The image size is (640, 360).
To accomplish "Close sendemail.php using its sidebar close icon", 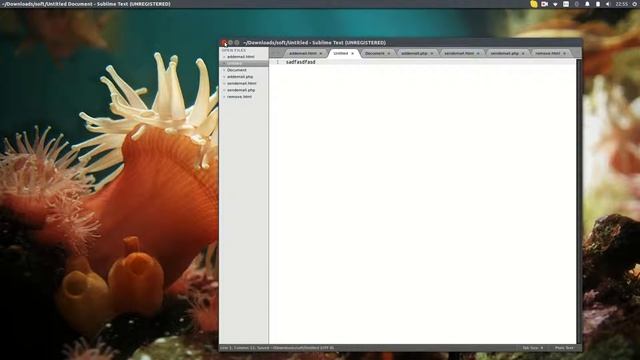I will coord(224,90).
